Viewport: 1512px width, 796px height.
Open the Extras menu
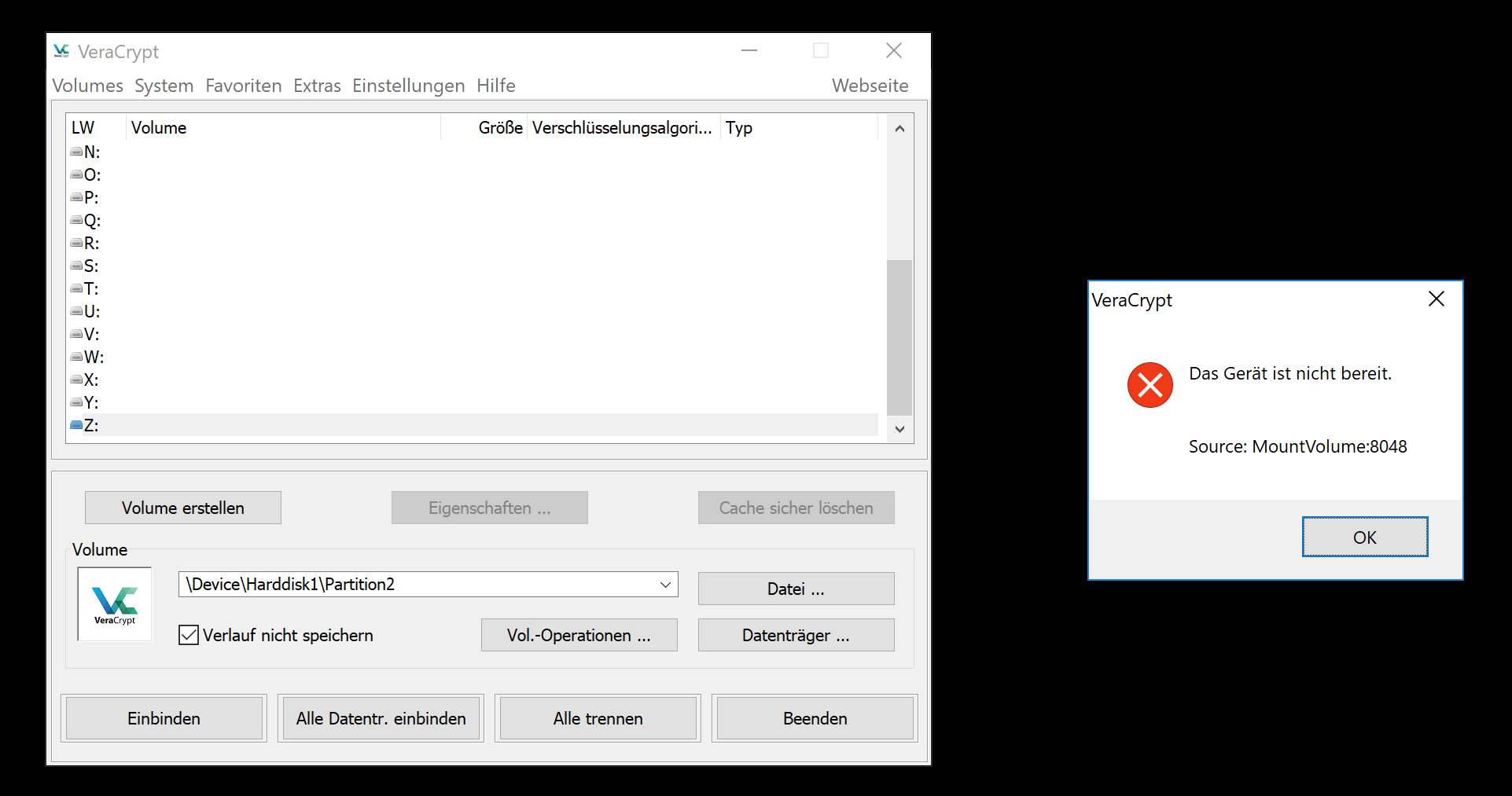317,86
